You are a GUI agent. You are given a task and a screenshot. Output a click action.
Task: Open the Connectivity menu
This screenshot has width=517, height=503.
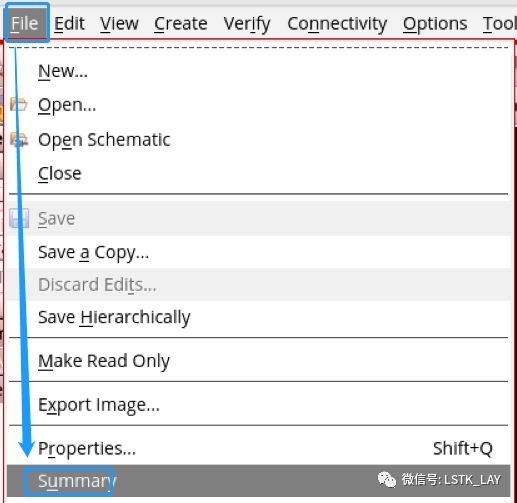[x=337, y=23]
